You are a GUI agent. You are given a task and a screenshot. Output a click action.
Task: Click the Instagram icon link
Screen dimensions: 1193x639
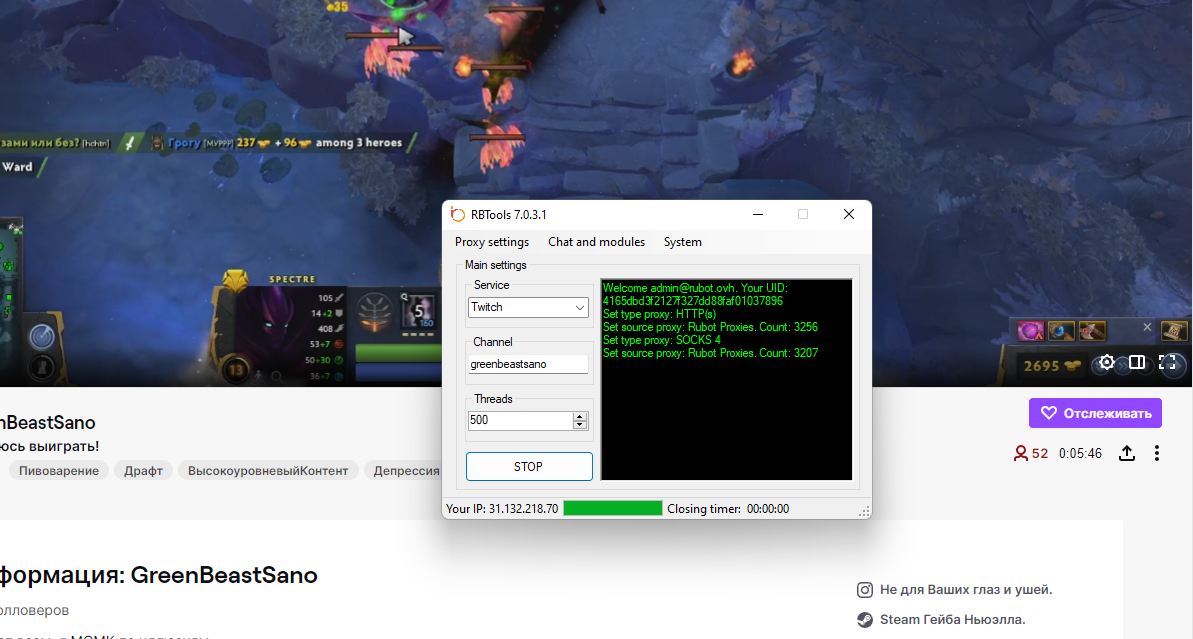point(865,590)
